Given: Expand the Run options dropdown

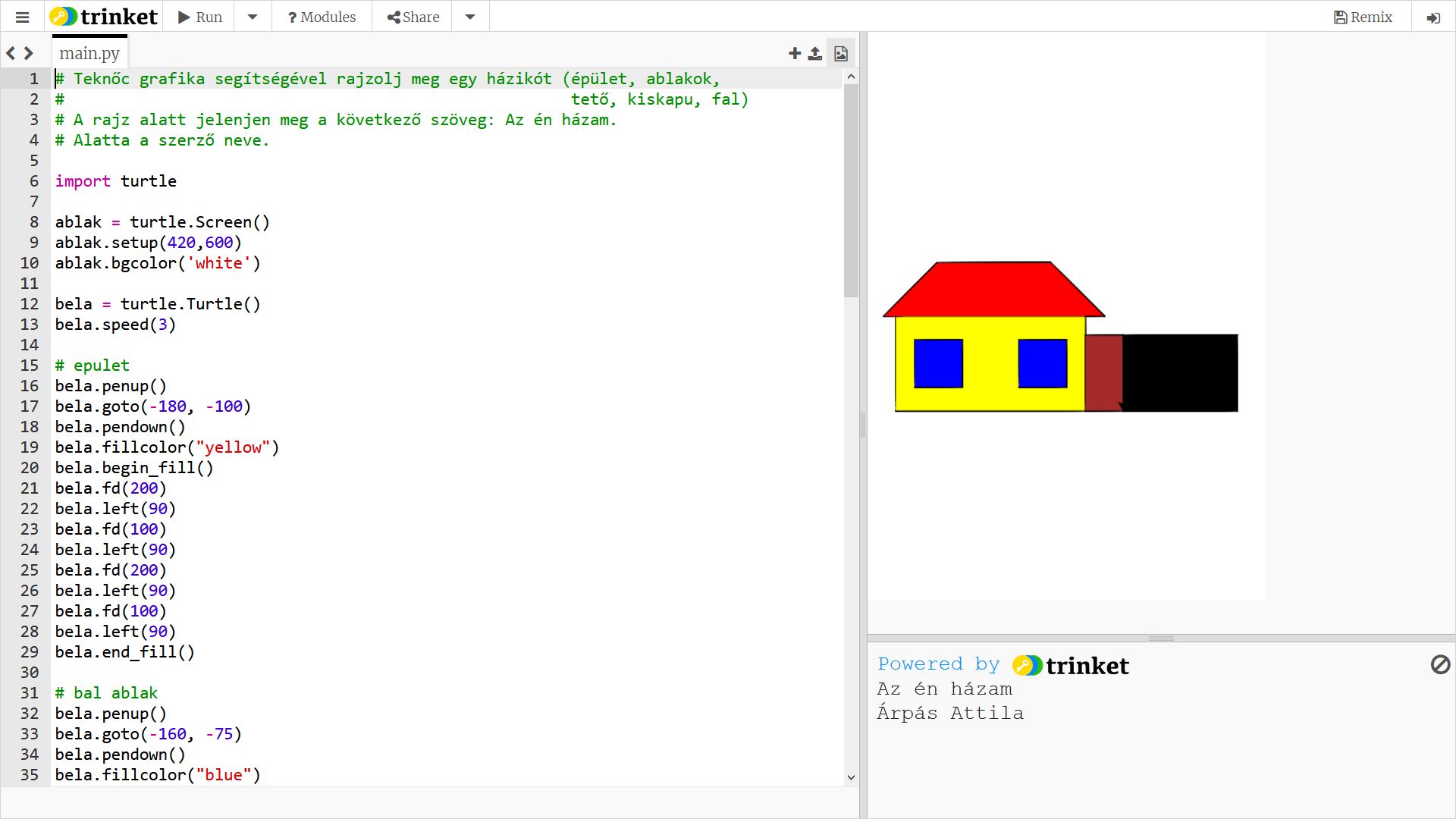Looking at the screenshot, I should 253,17.
